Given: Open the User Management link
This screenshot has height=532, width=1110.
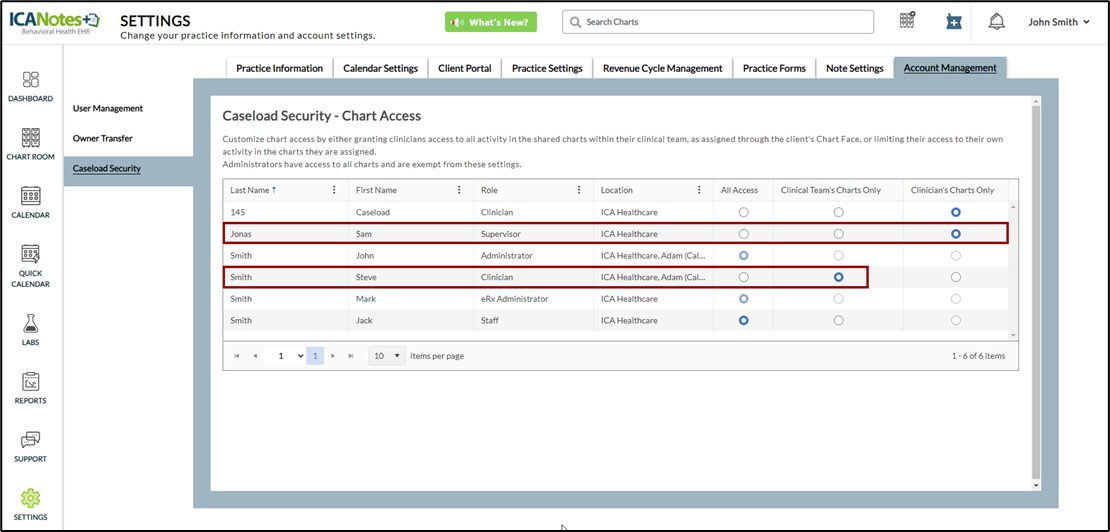Looking at the screenshot, I should tap(108, 108).
